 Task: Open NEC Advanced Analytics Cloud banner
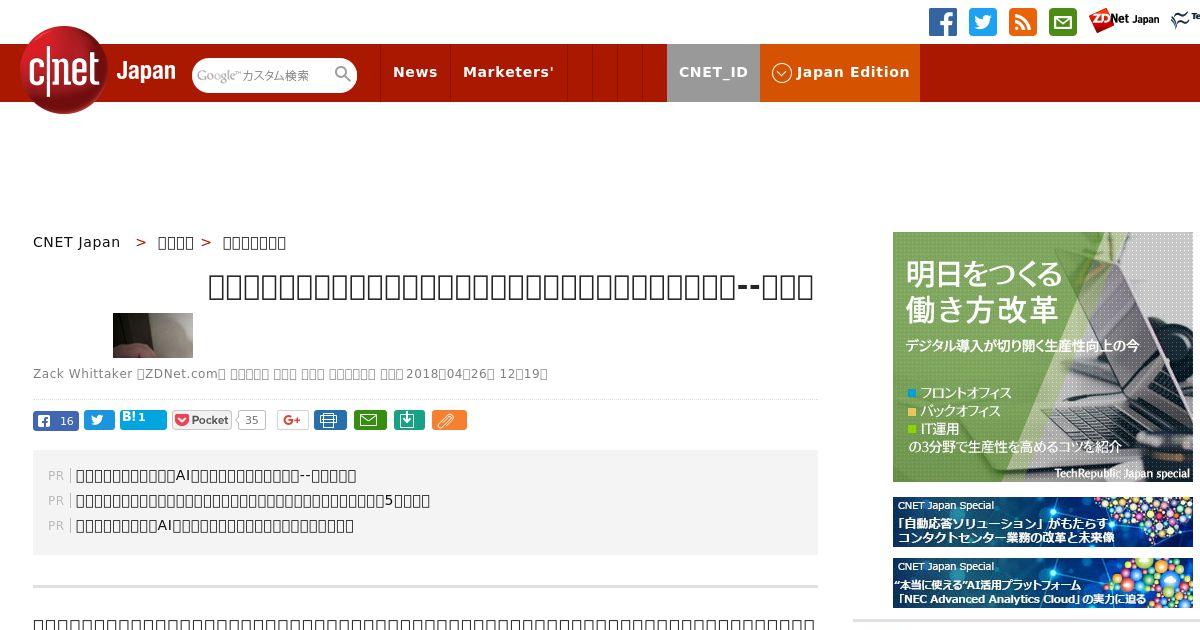pos(1043,583)
